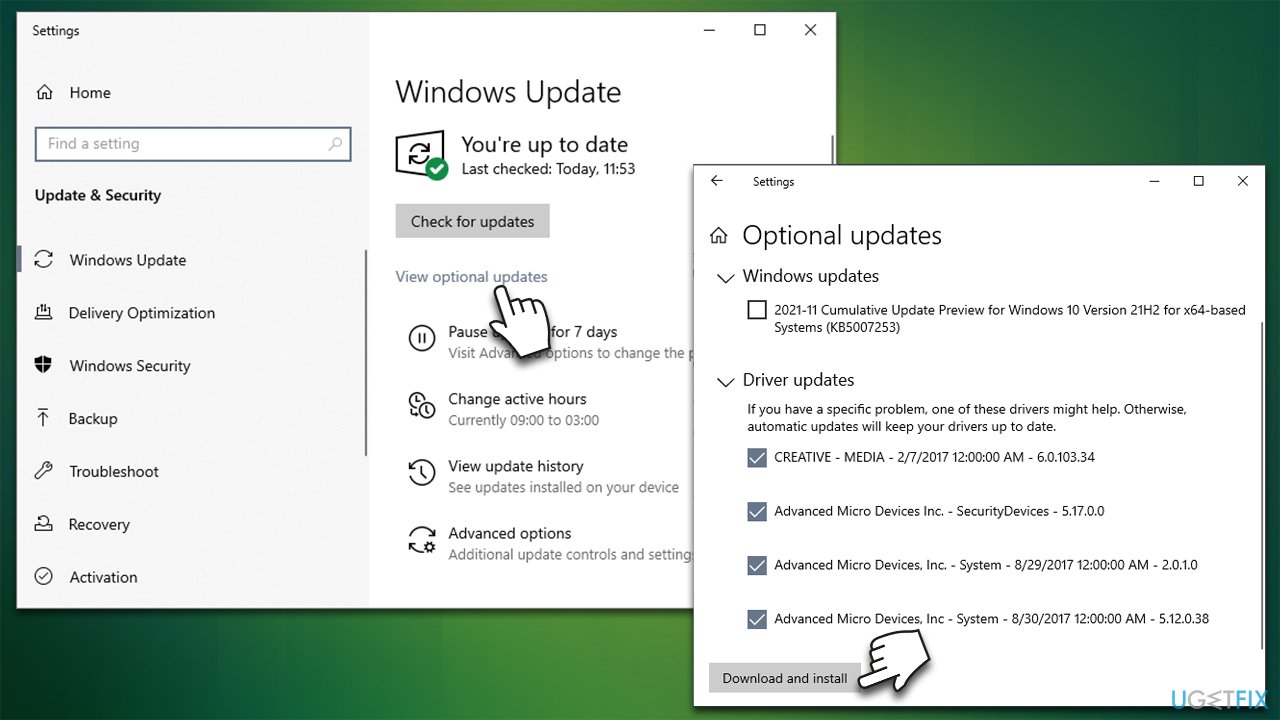Click the Recovery refresh icon
The width and height of the screenshot is (1280, 720).
(x=44, y=524)
